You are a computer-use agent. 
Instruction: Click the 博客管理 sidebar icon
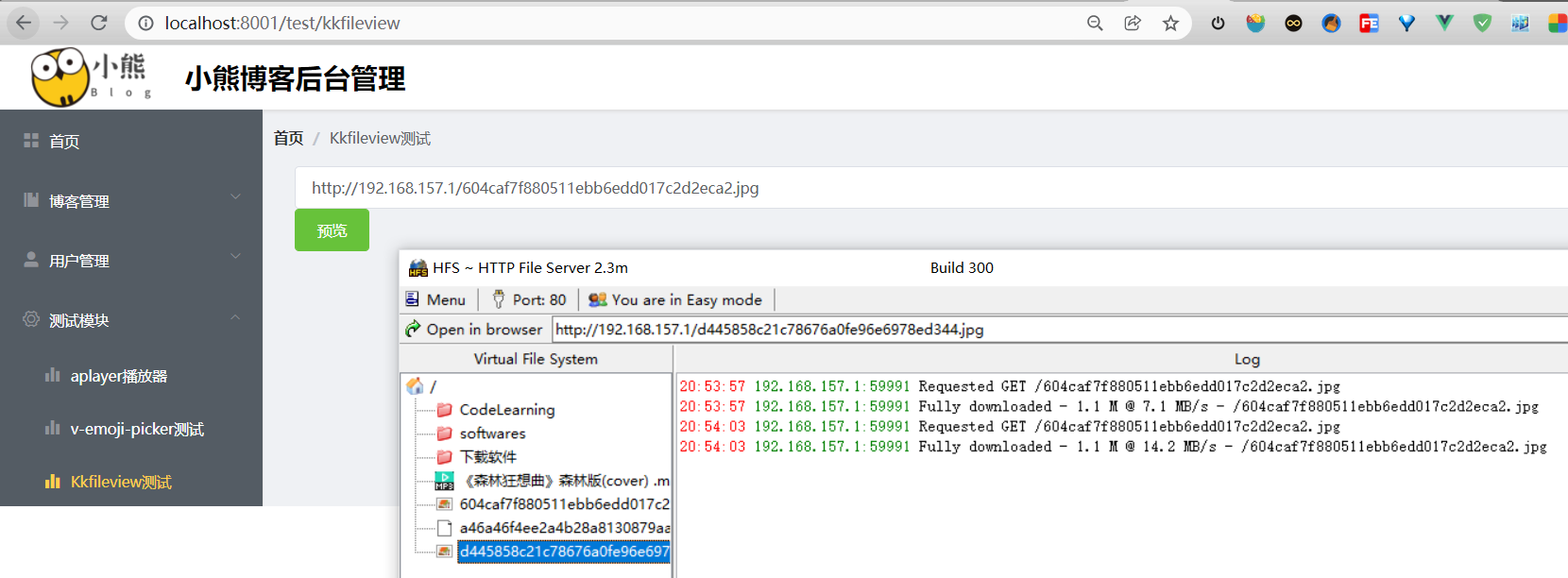point(31,199)
